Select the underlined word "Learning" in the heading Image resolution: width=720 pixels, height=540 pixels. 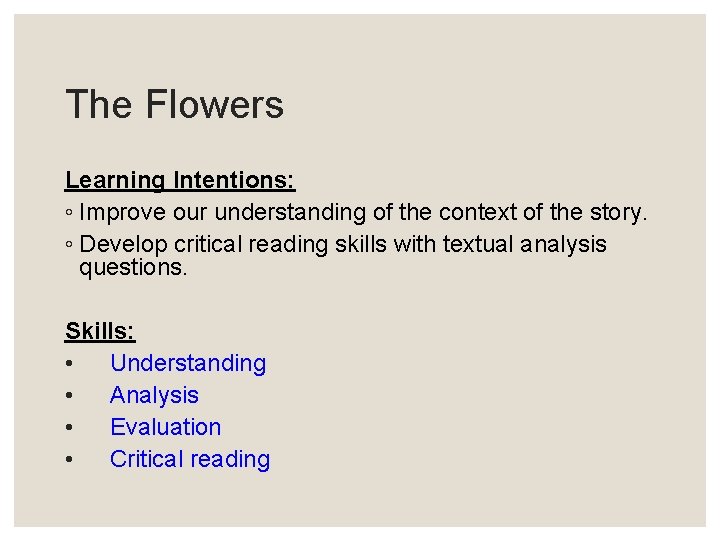tap(115, 180)
